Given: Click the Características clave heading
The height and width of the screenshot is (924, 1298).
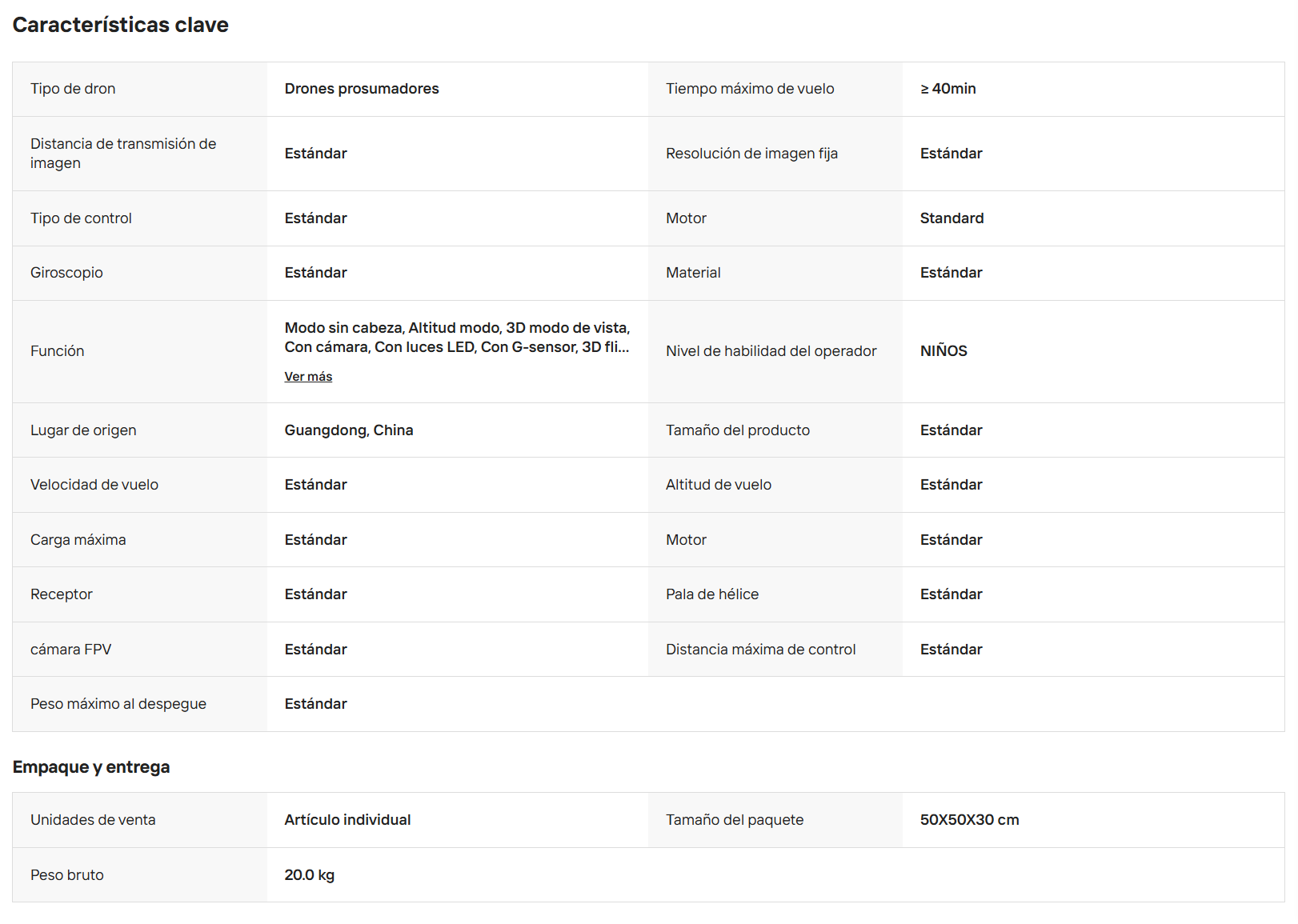Looking at the screenshot, I should pos(121,25).
